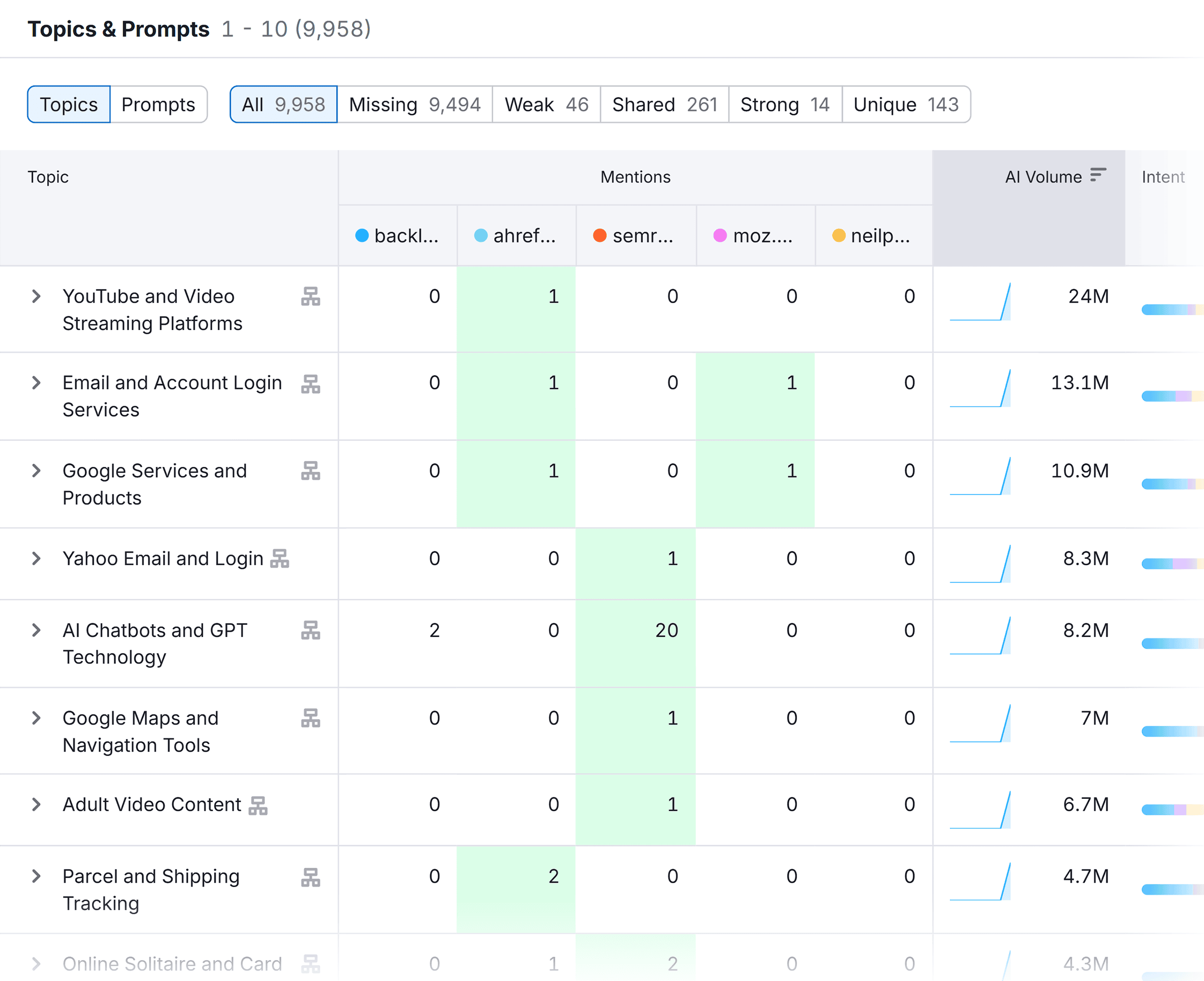Expand the Google Services and Products topic
Image resolution: width=1204 pixels, height=981 pixels.
pyautogui.click(x=37, y=470)
